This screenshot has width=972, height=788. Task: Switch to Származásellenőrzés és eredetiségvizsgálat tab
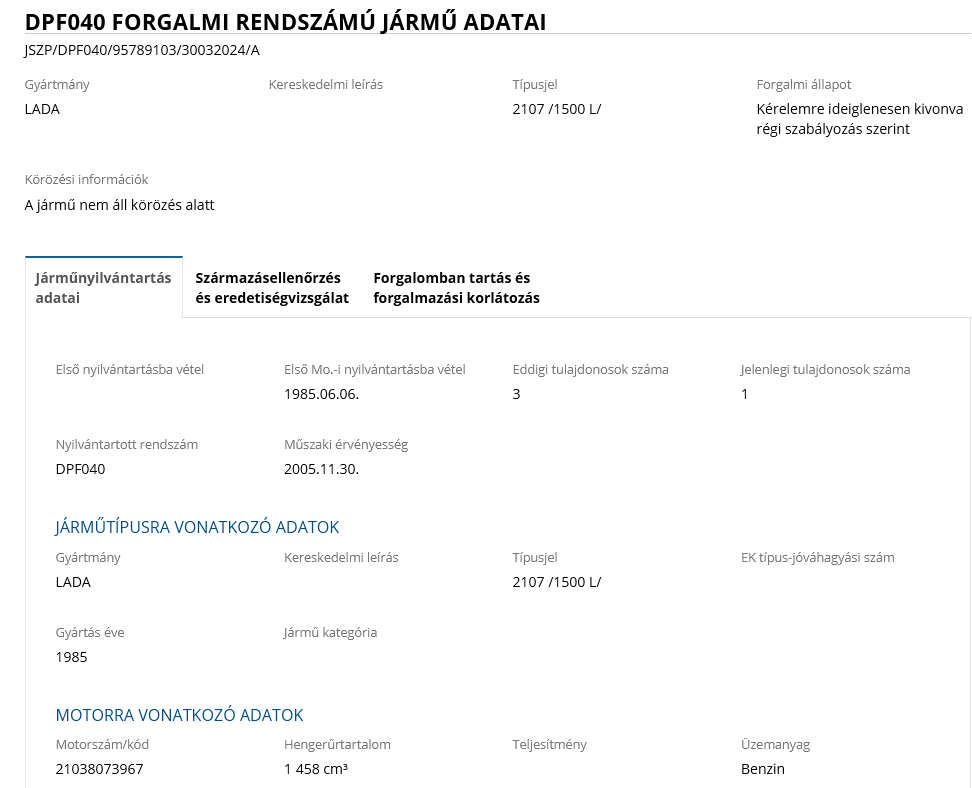point(272,287)
